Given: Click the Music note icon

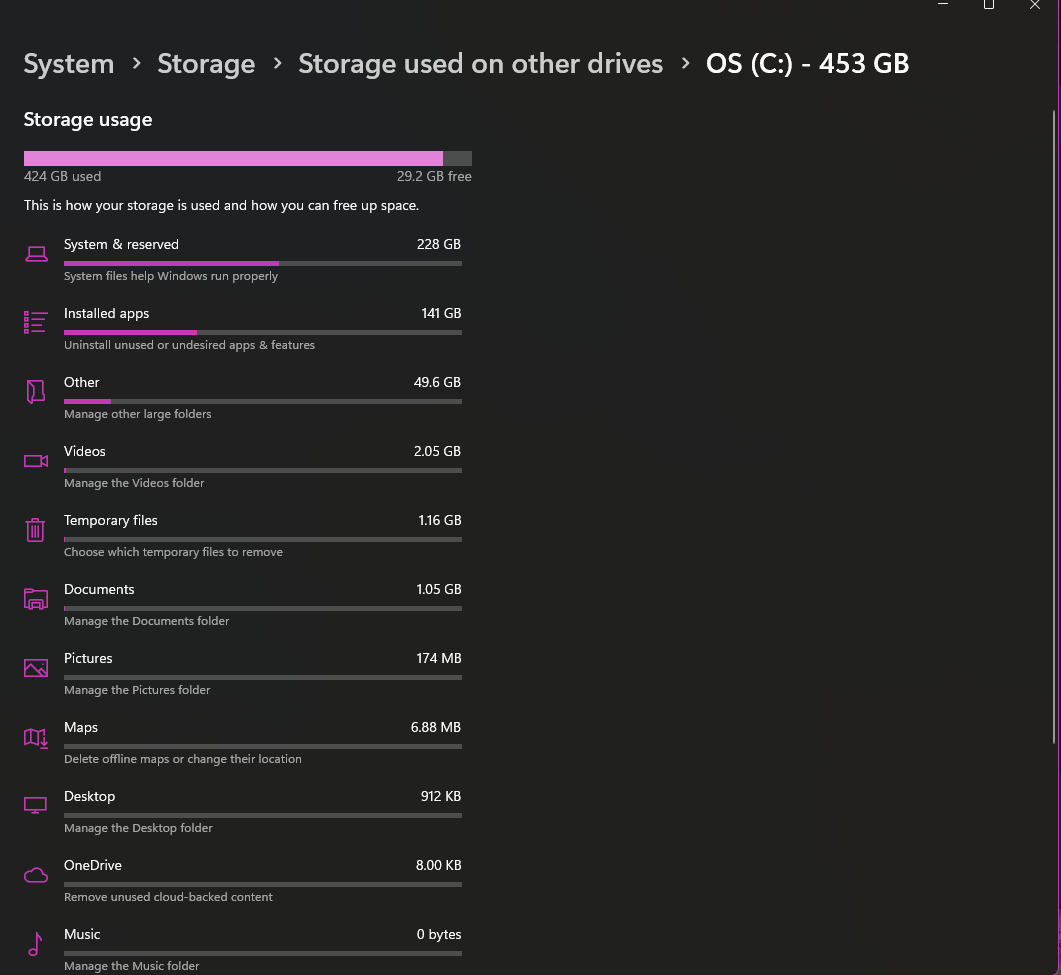Looking at the screenshot, I should pyautogui.click(x=36, y=944).
